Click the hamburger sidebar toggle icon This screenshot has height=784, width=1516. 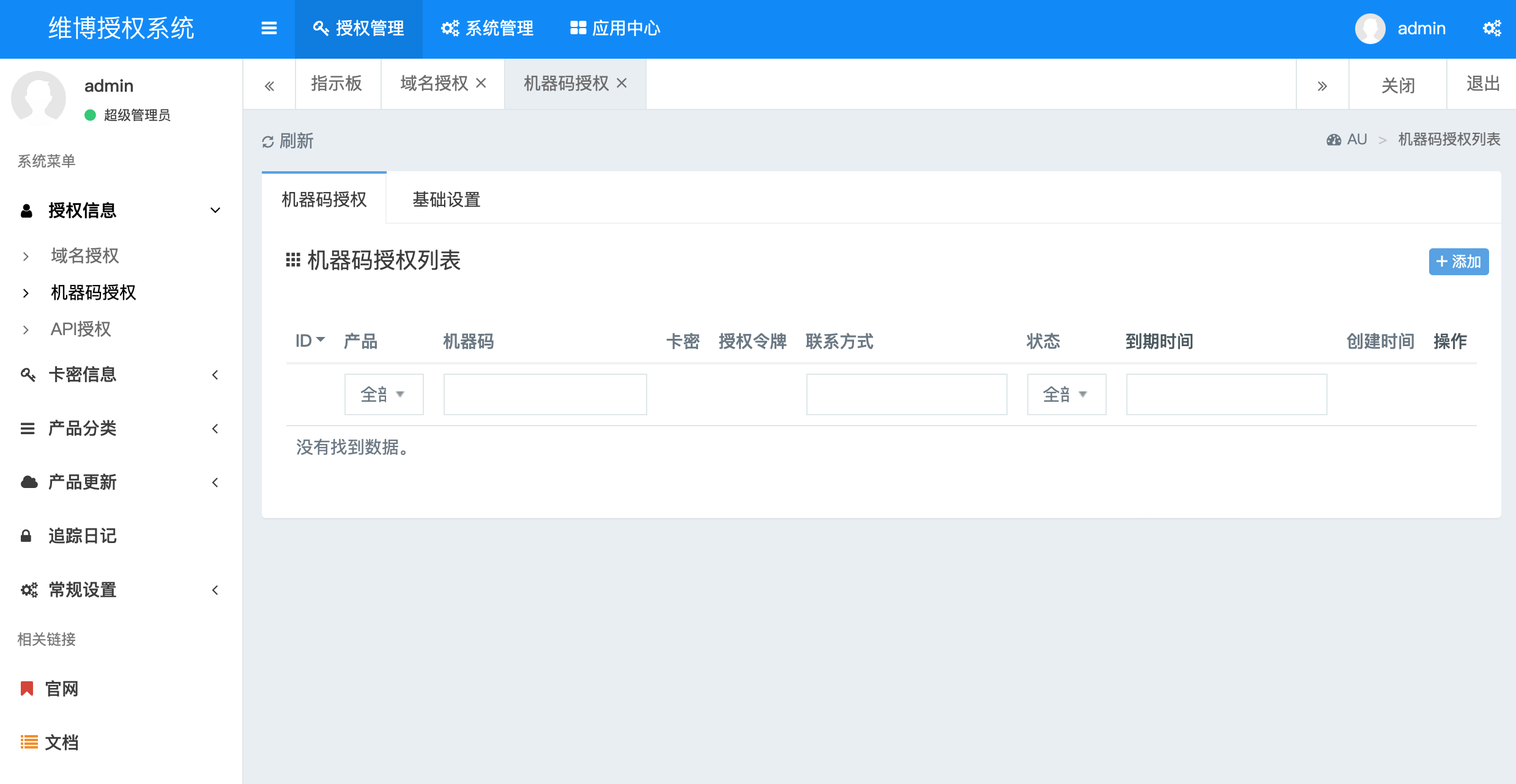tap(269, 28)
